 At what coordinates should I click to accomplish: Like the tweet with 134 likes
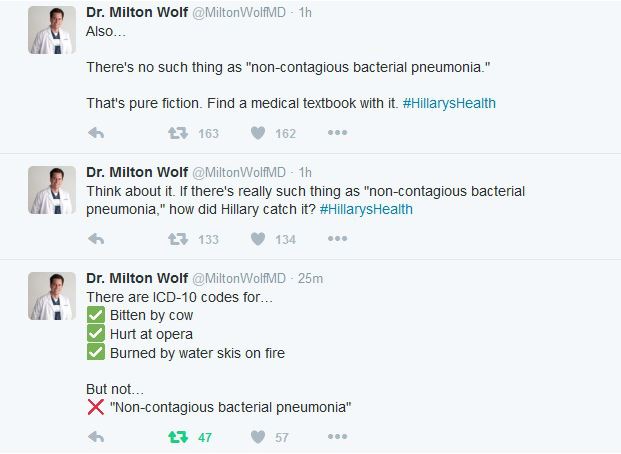pyautogui.click(x=258, y=239)
